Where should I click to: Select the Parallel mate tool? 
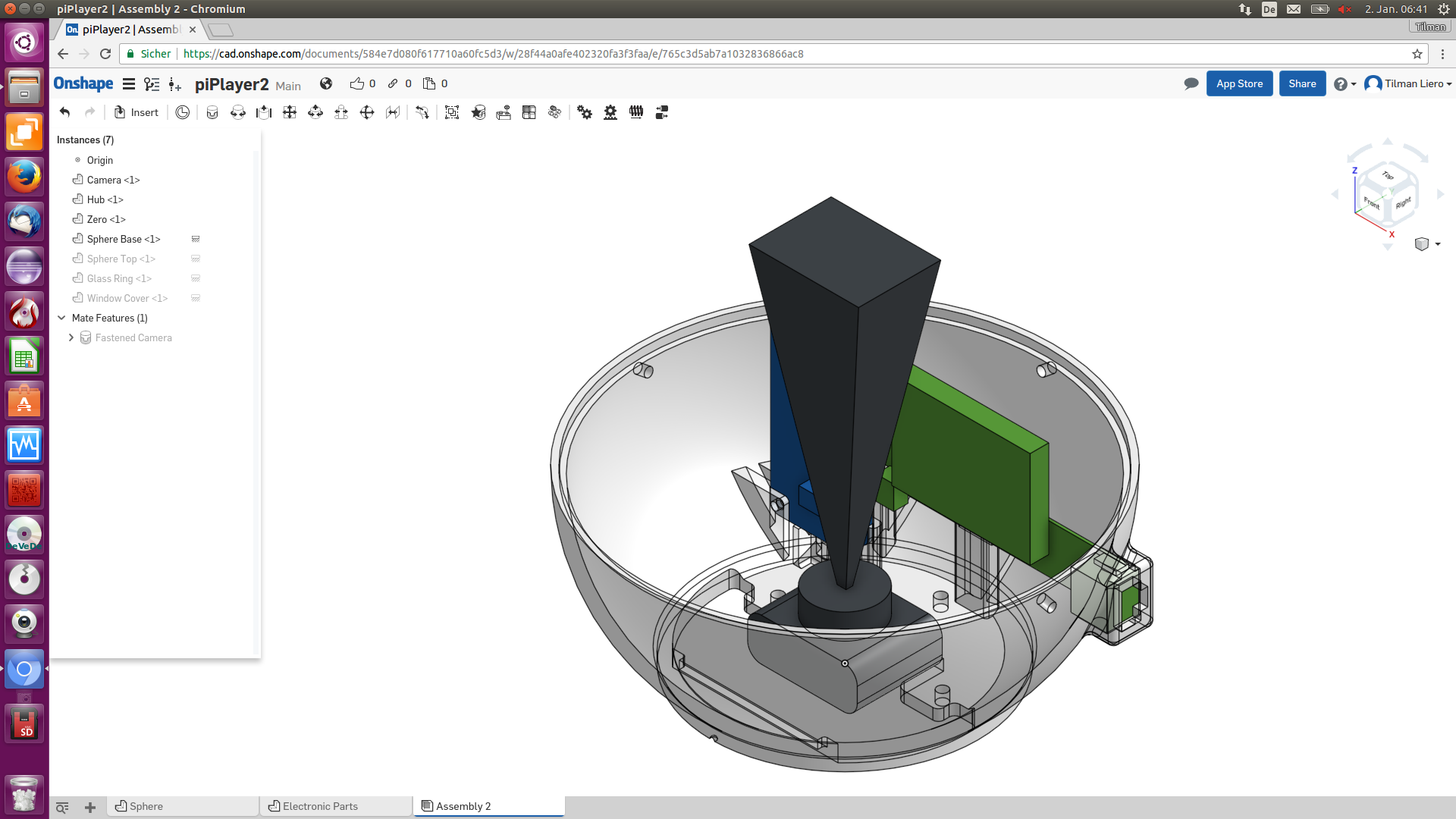point(393,112)
